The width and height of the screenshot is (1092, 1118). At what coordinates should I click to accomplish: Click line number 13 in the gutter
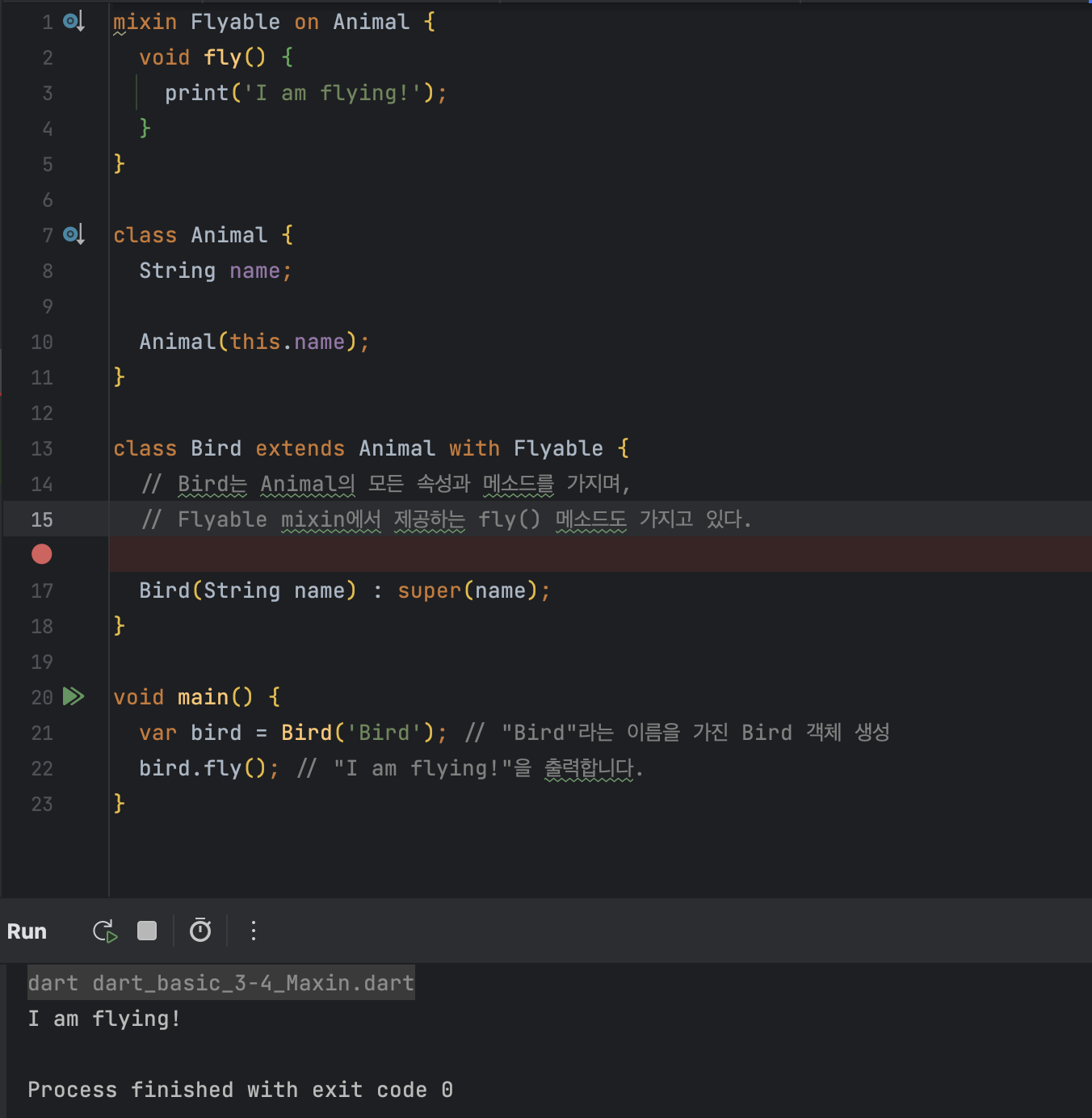[42, 448]
